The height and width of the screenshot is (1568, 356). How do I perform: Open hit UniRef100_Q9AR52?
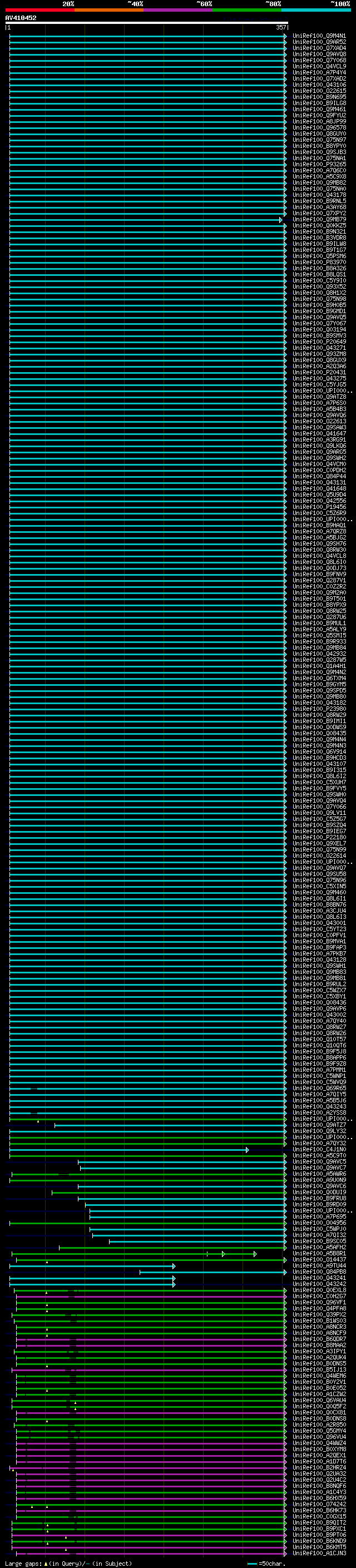coord(319,42)
